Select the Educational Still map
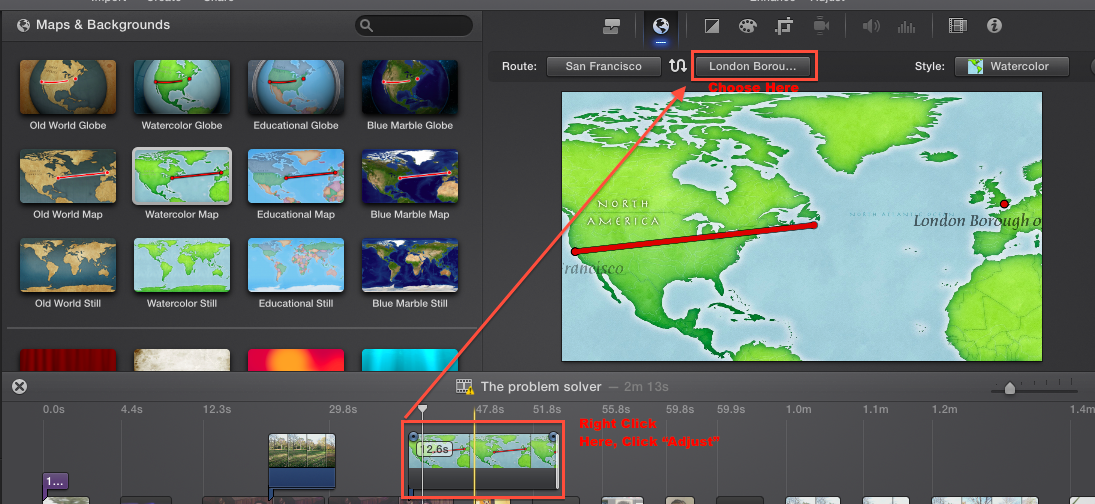 296,265
